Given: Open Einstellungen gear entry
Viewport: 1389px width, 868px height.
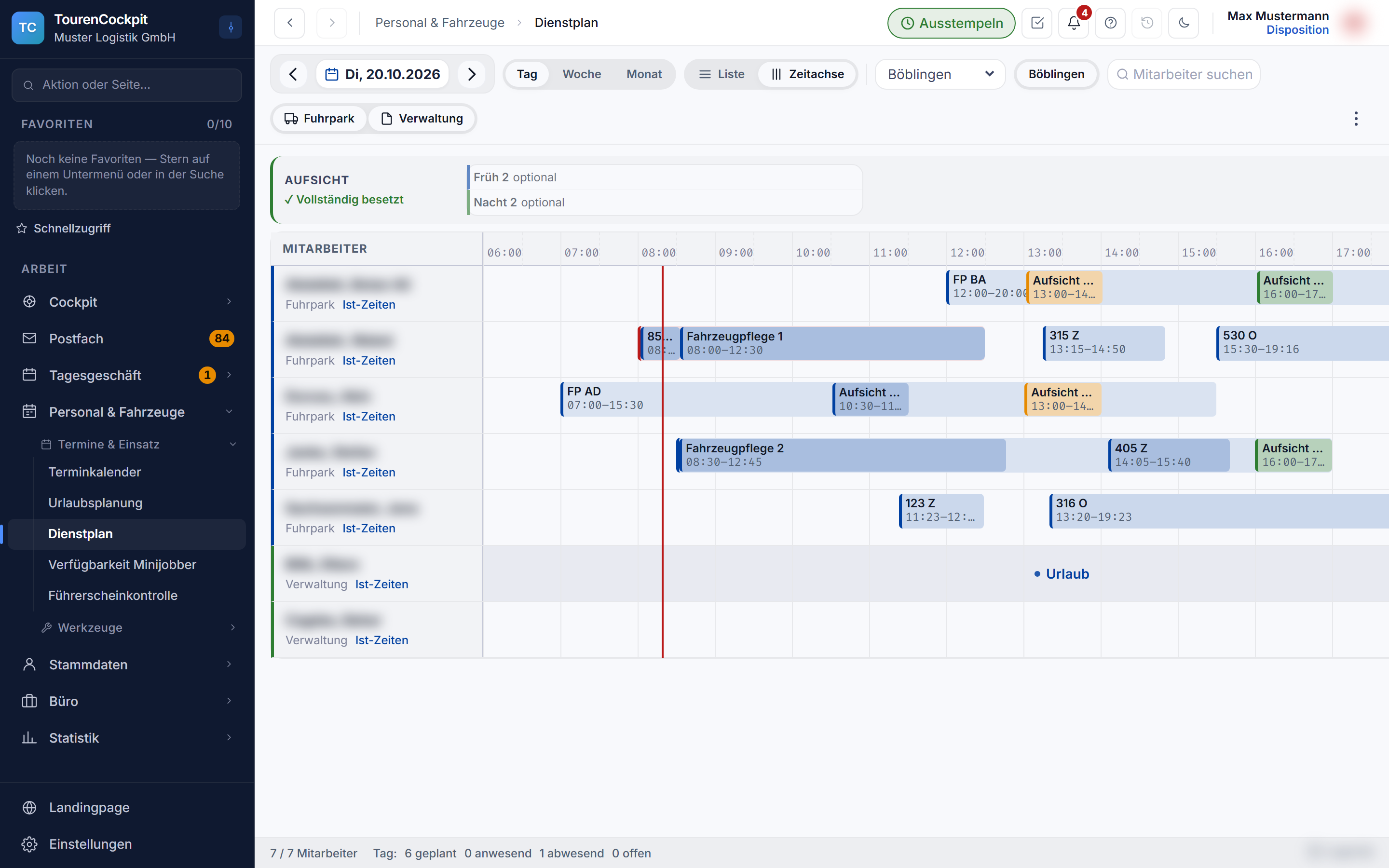Looking at the screenshot, I should [x=127, y=844].
